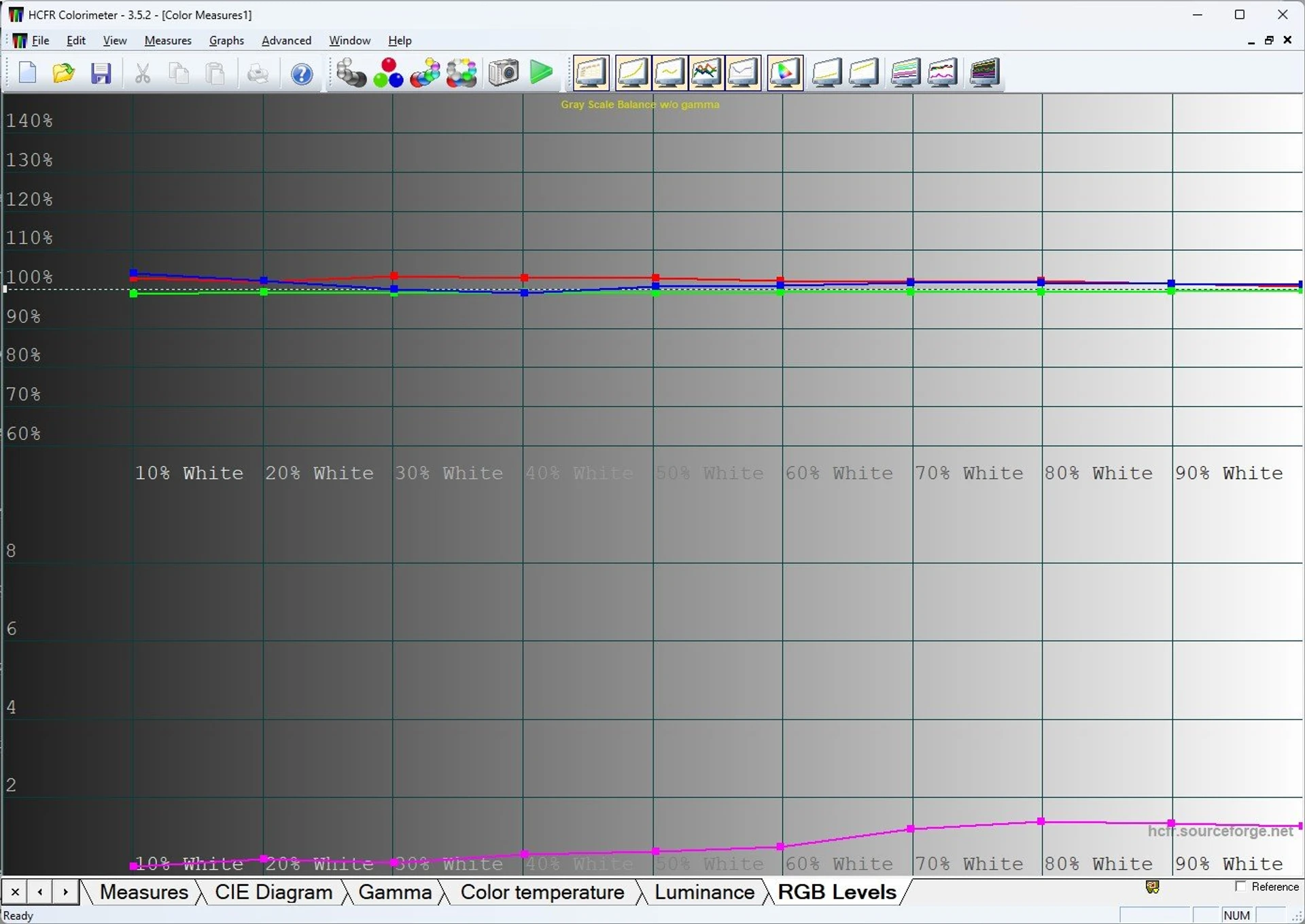This screenshot has height=924, width=1305.
Task: Open the Graphs menu
Action: (226, 41)
